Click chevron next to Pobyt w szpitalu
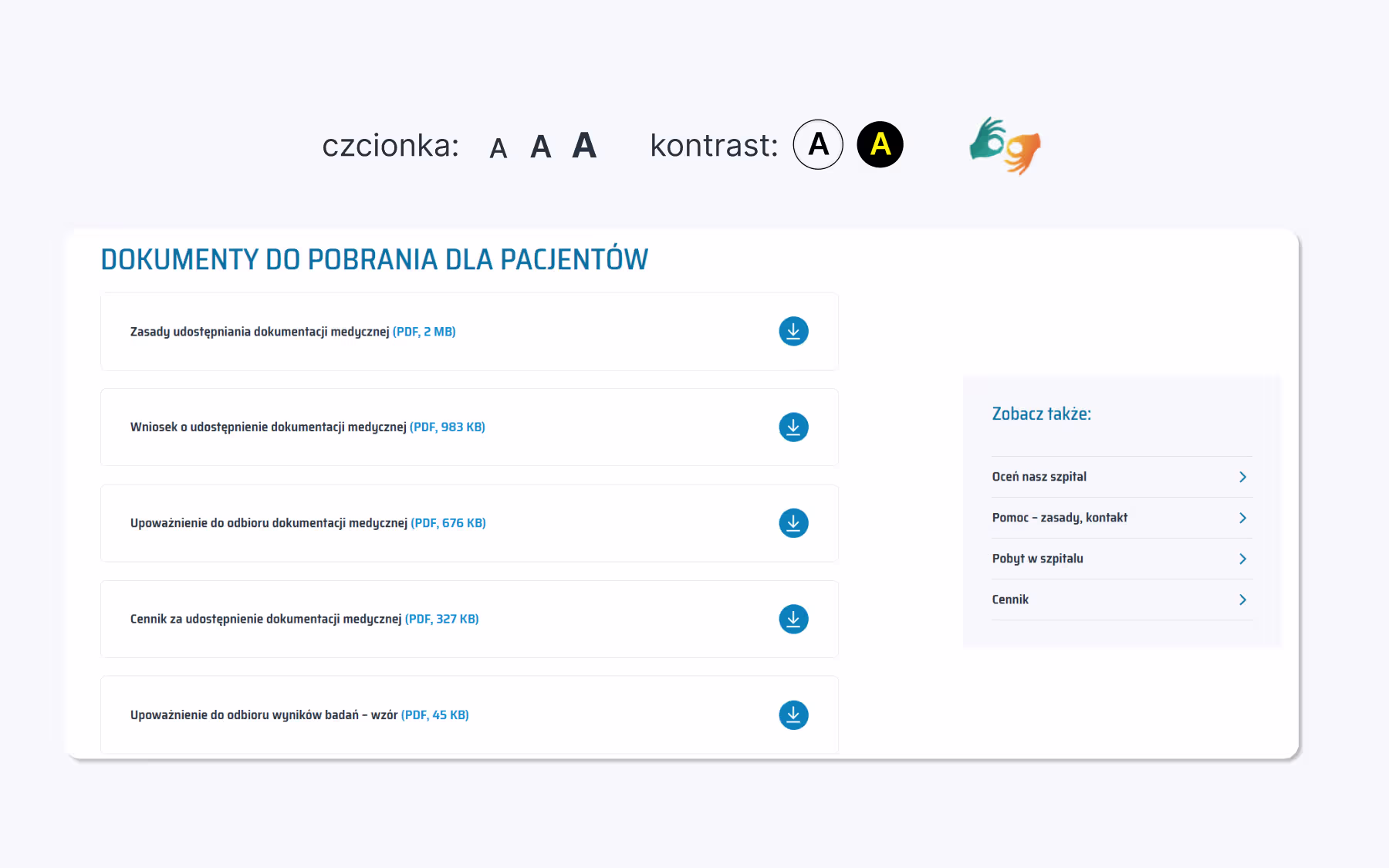This screenshot has height=868, width=1389. (x=1242, y=559)
